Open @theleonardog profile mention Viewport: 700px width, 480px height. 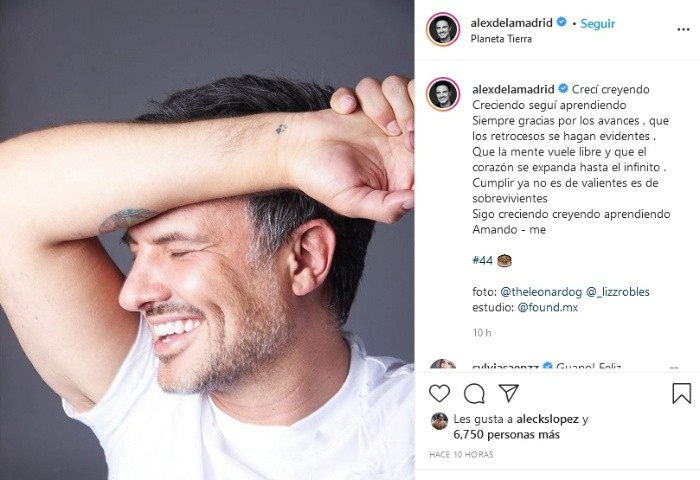coord(541,292)
